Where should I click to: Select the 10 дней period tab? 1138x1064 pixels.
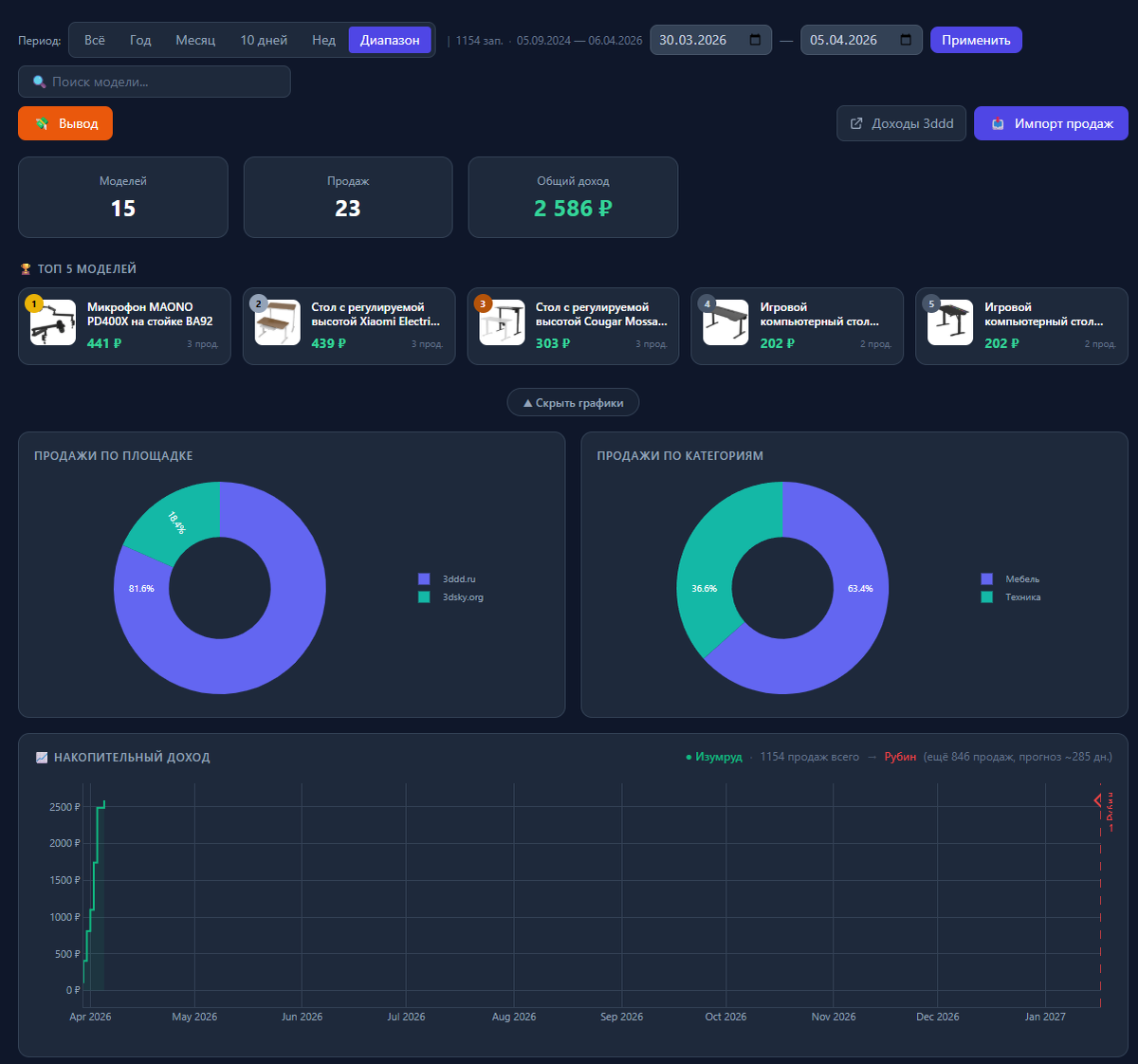point(264,40)
